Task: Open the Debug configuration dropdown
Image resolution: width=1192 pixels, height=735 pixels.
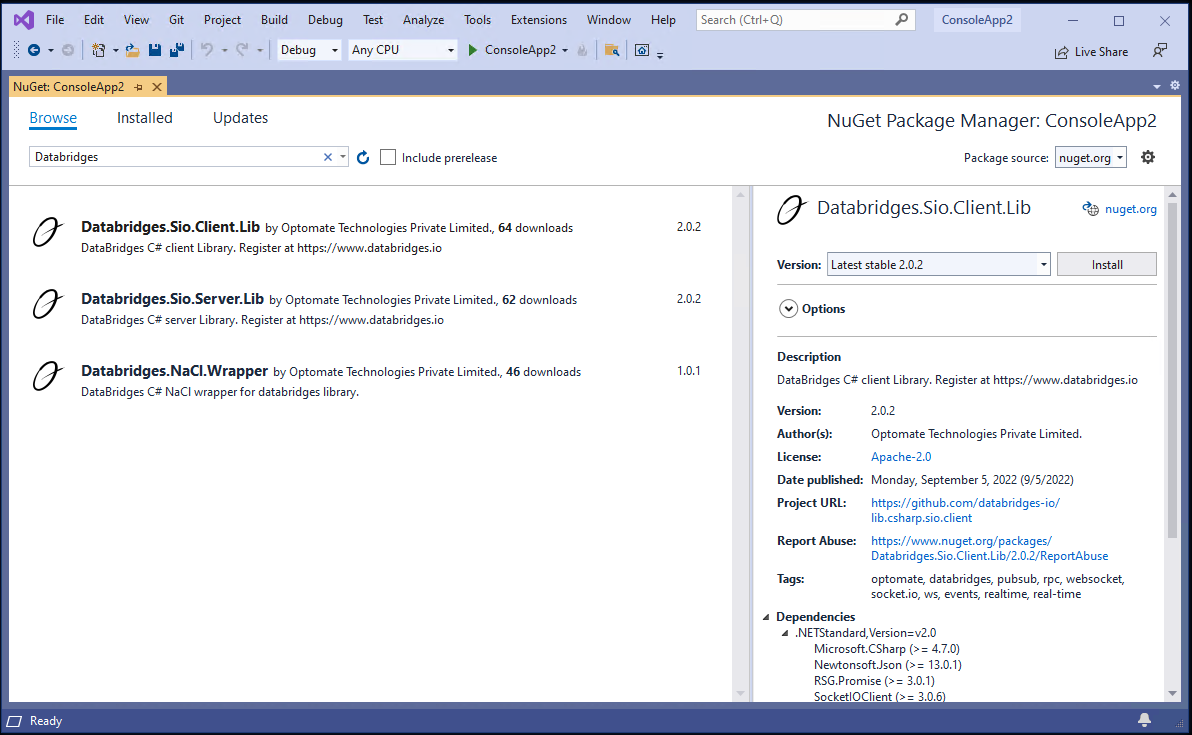Action: point(308,50)
